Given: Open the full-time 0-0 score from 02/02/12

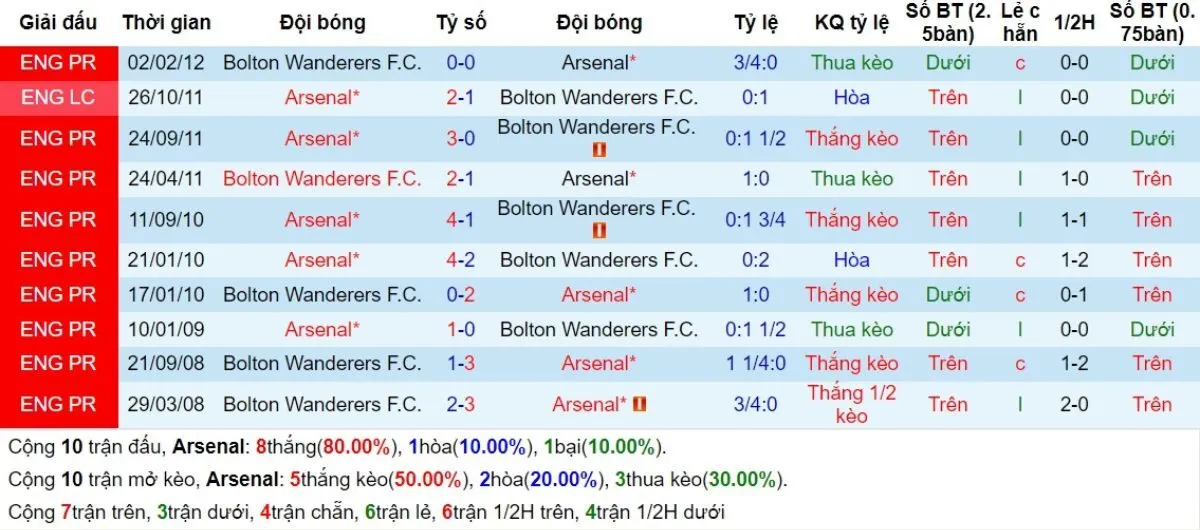Looking at the screenshot, I should coord(461,62).
